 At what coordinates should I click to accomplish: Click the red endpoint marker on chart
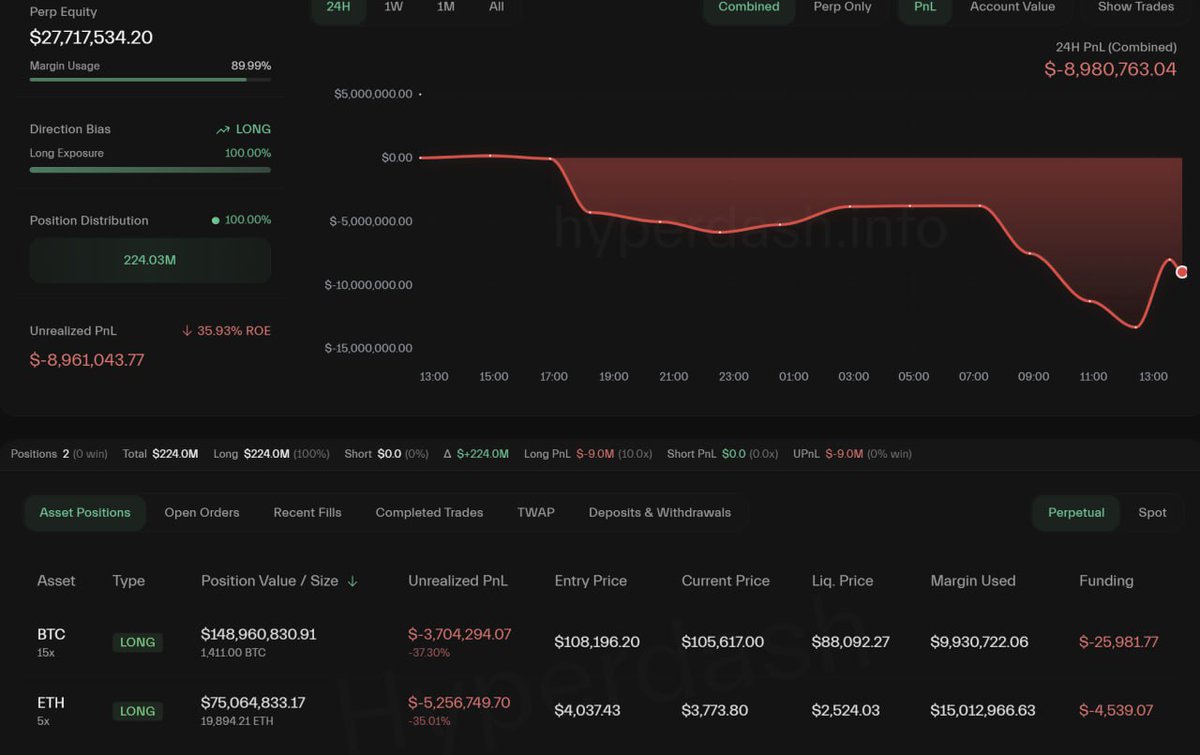tap(1182, 272)
